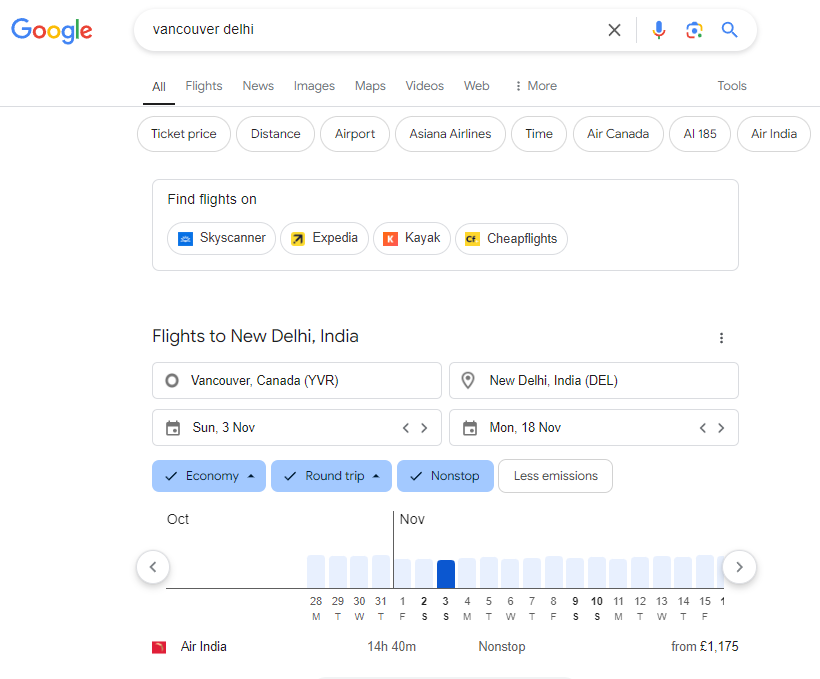
Task: Clear the search box with X
Action: [614, 30]
